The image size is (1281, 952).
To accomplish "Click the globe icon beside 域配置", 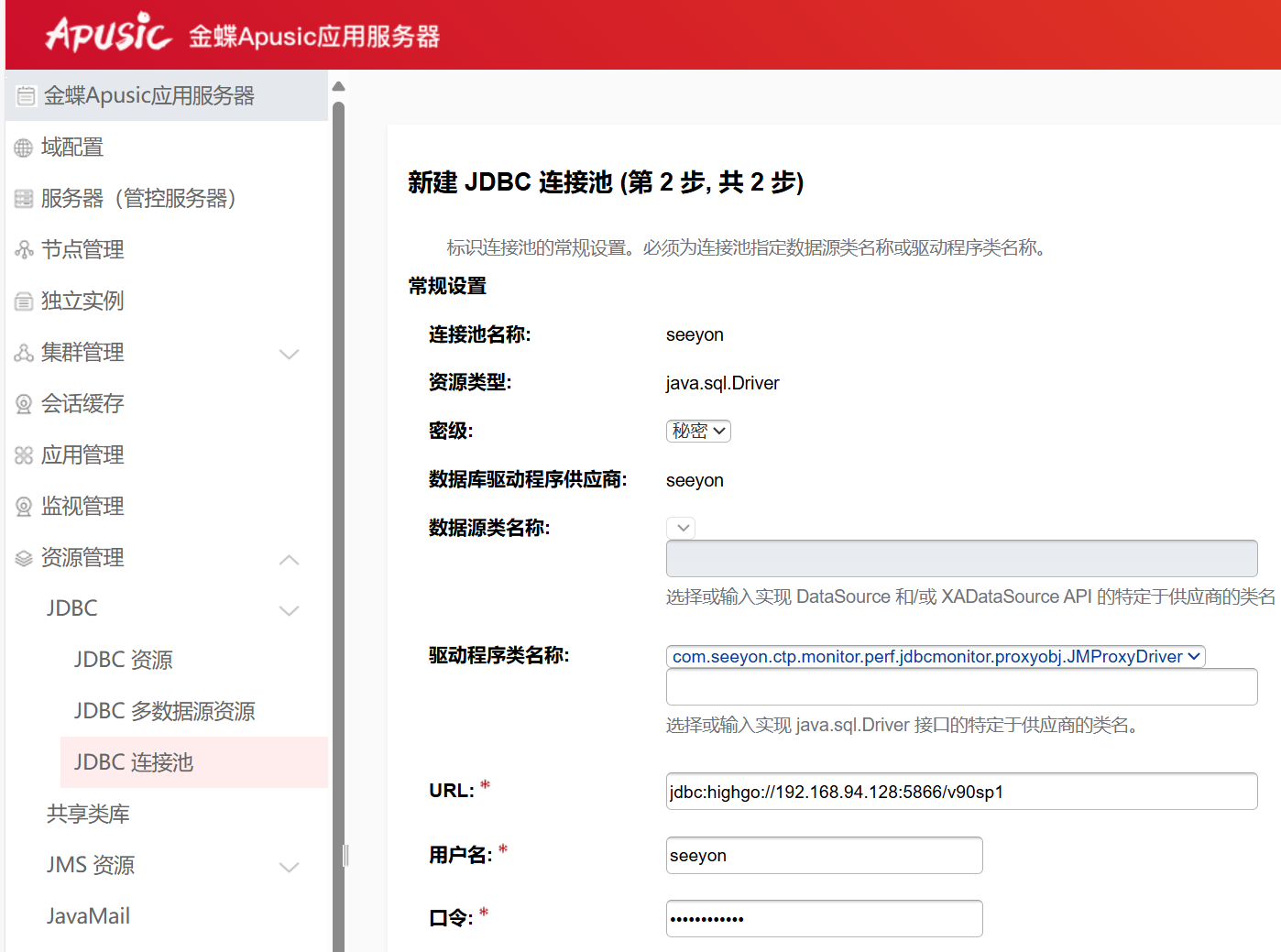I will [24, 148].
